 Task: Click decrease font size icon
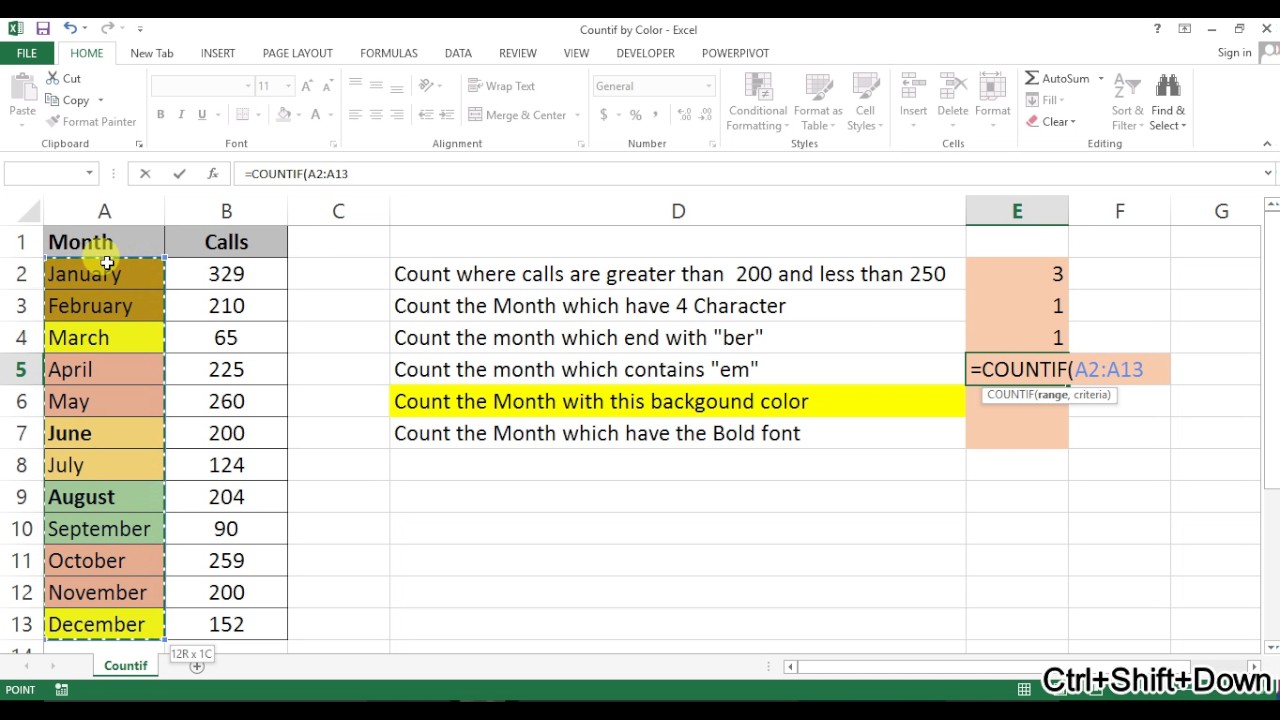click(327, 86)
